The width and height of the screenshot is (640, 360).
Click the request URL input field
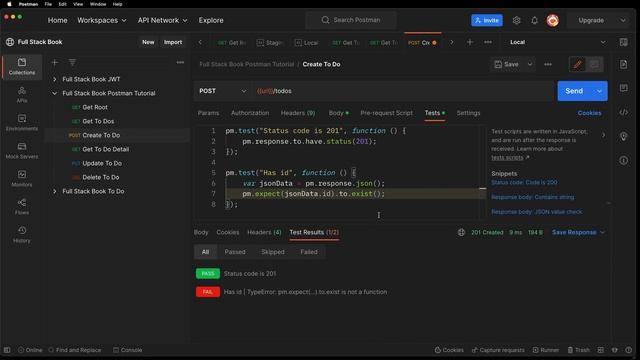coord(403,91)
